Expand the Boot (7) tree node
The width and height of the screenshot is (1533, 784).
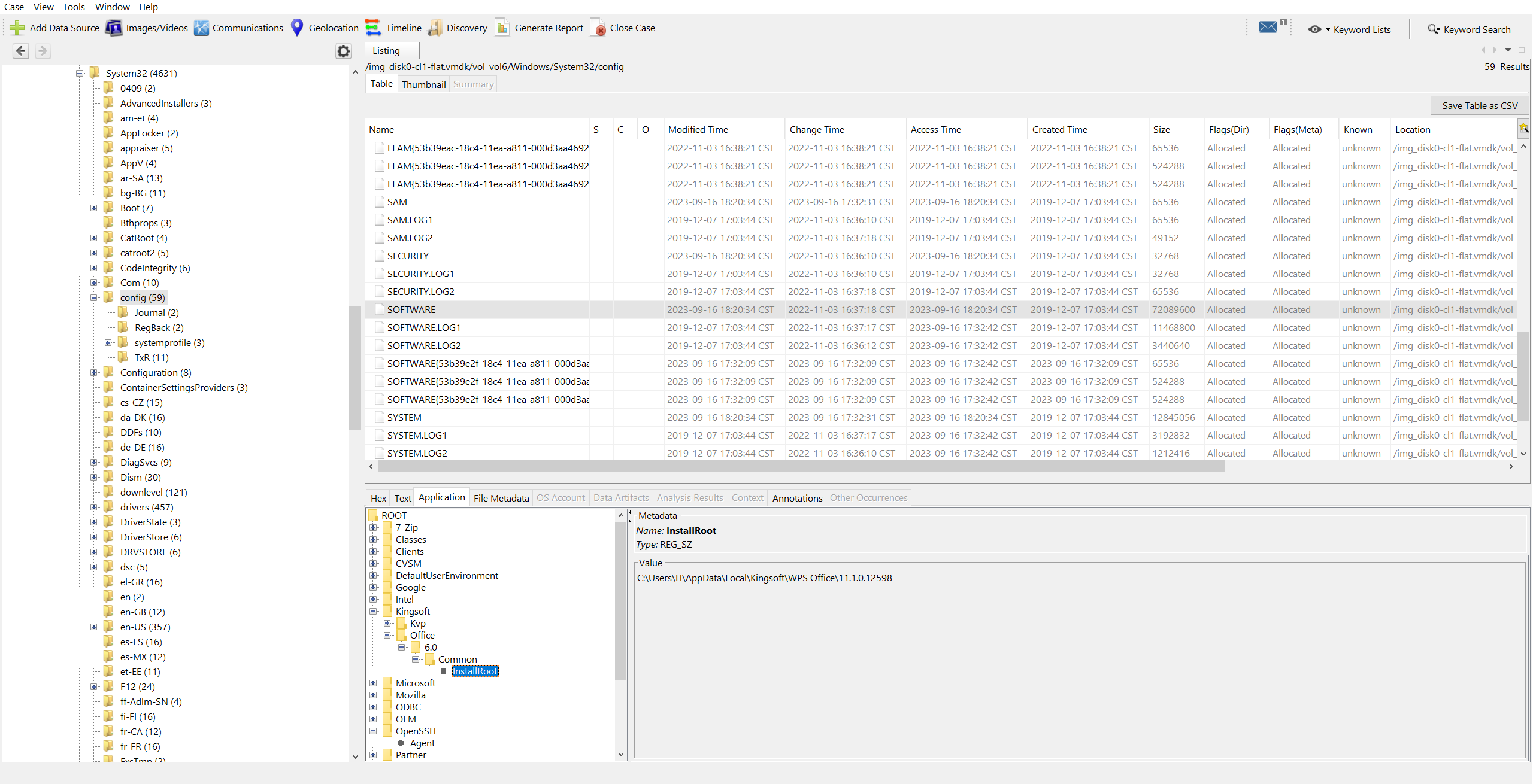(x=93, y=208)
